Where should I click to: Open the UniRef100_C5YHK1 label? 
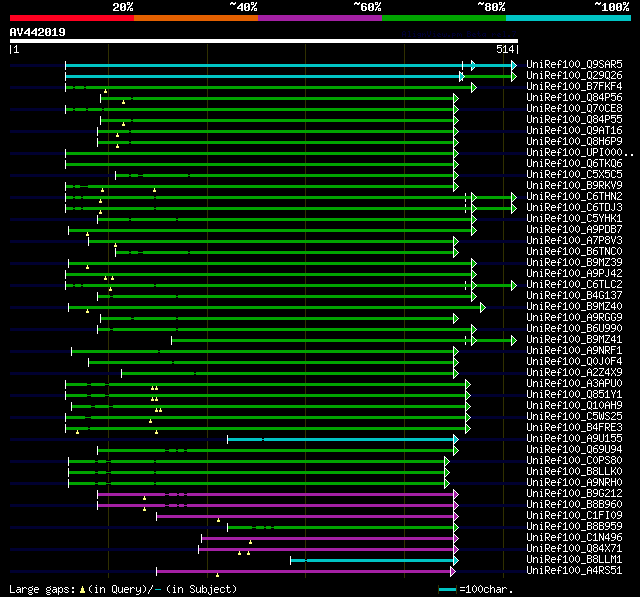pyautogui.click(x=574, y=219)
